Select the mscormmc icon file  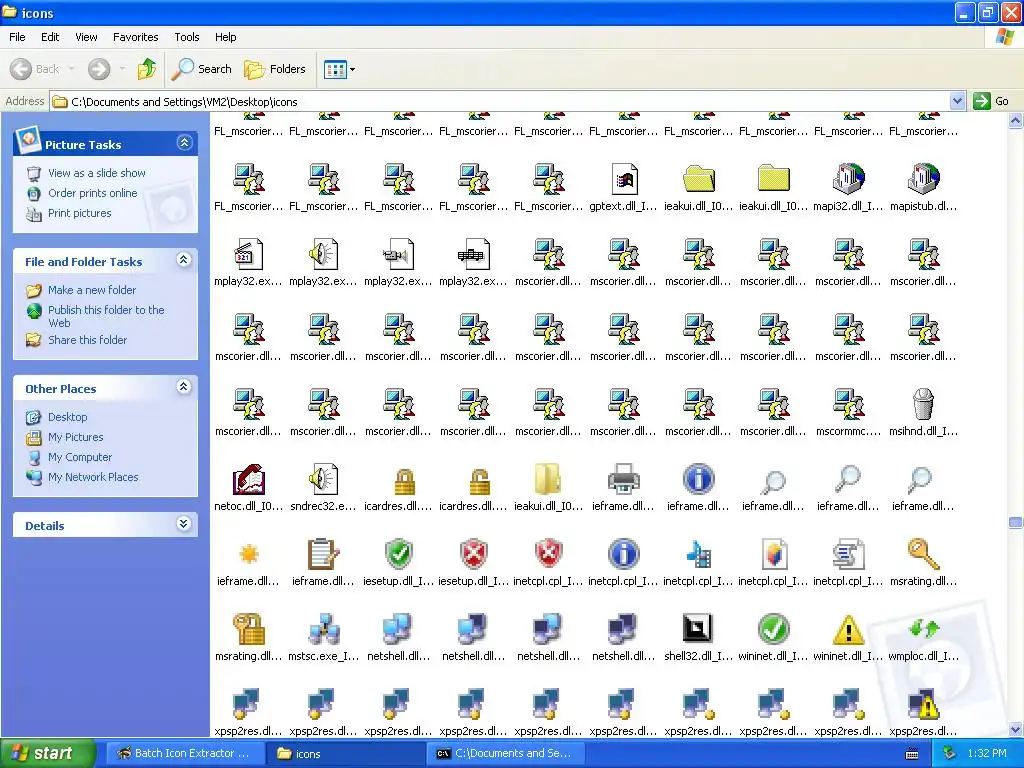click(848, 404)
